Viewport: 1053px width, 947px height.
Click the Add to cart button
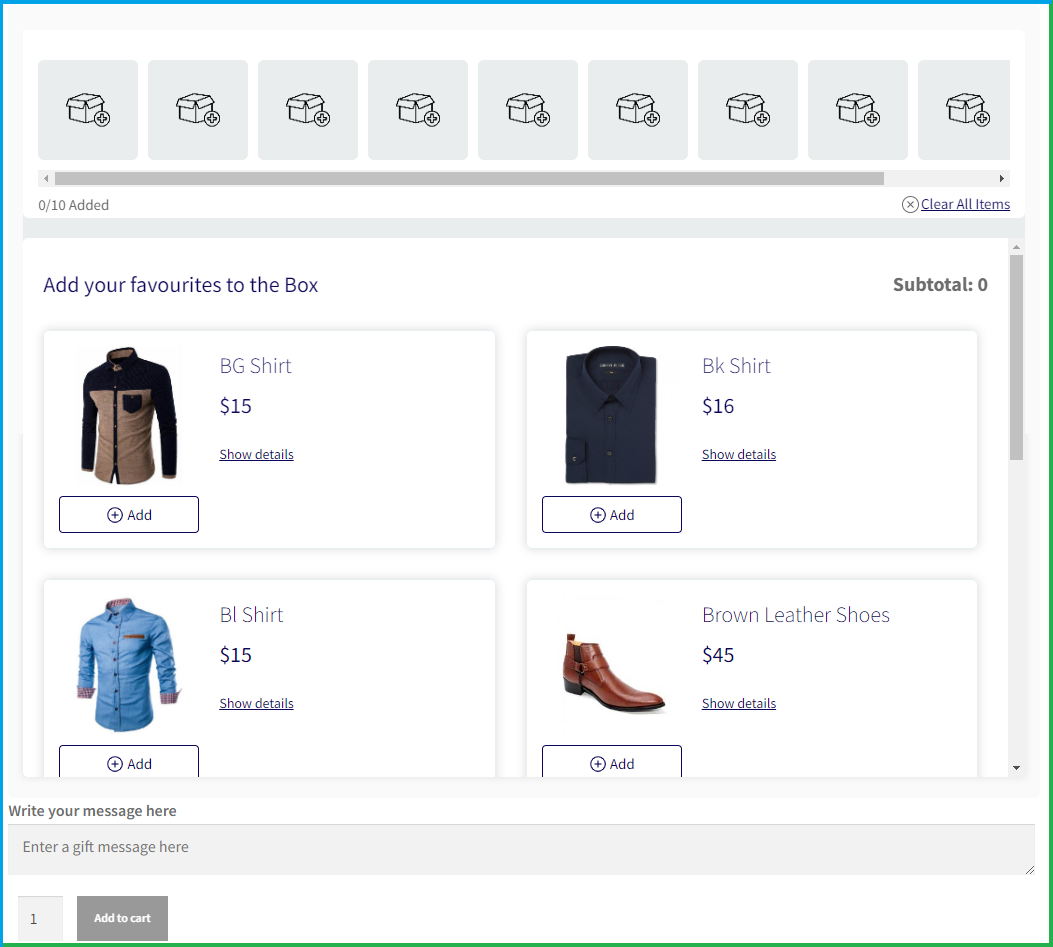coord(122,918)
